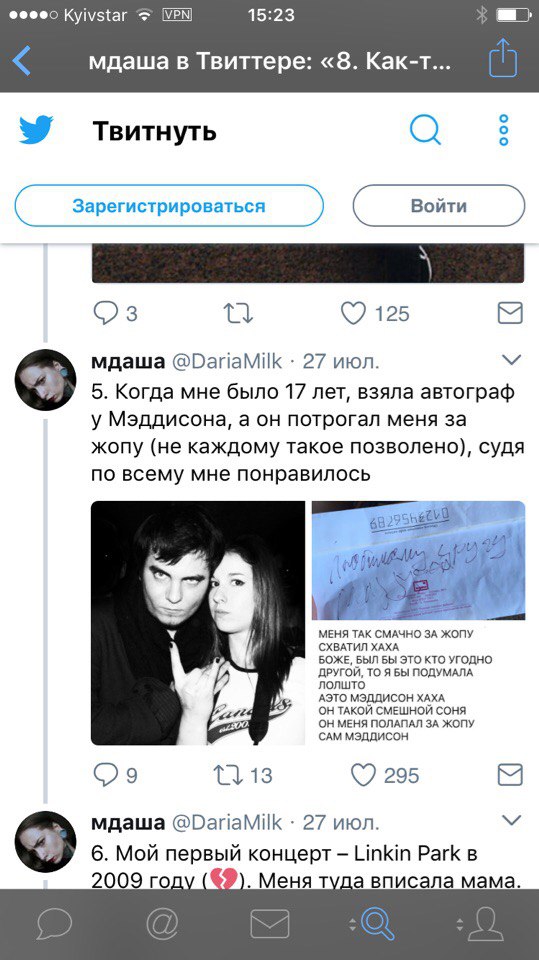Viewport: 539px width, 960px height.
Task: Expand the chevron menu on tweet 5
Action: 511,359
